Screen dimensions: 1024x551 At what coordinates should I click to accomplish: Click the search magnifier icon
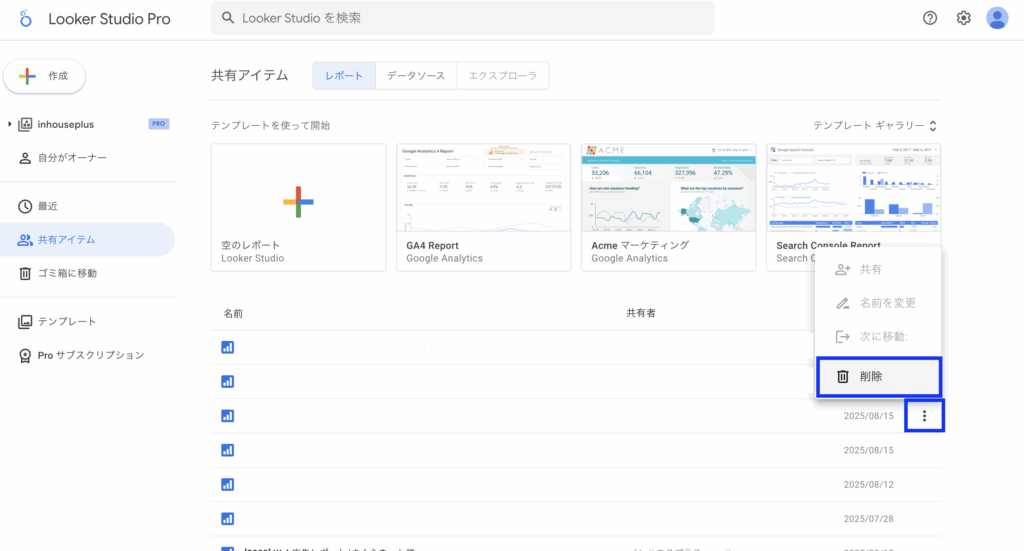[228, 18]
